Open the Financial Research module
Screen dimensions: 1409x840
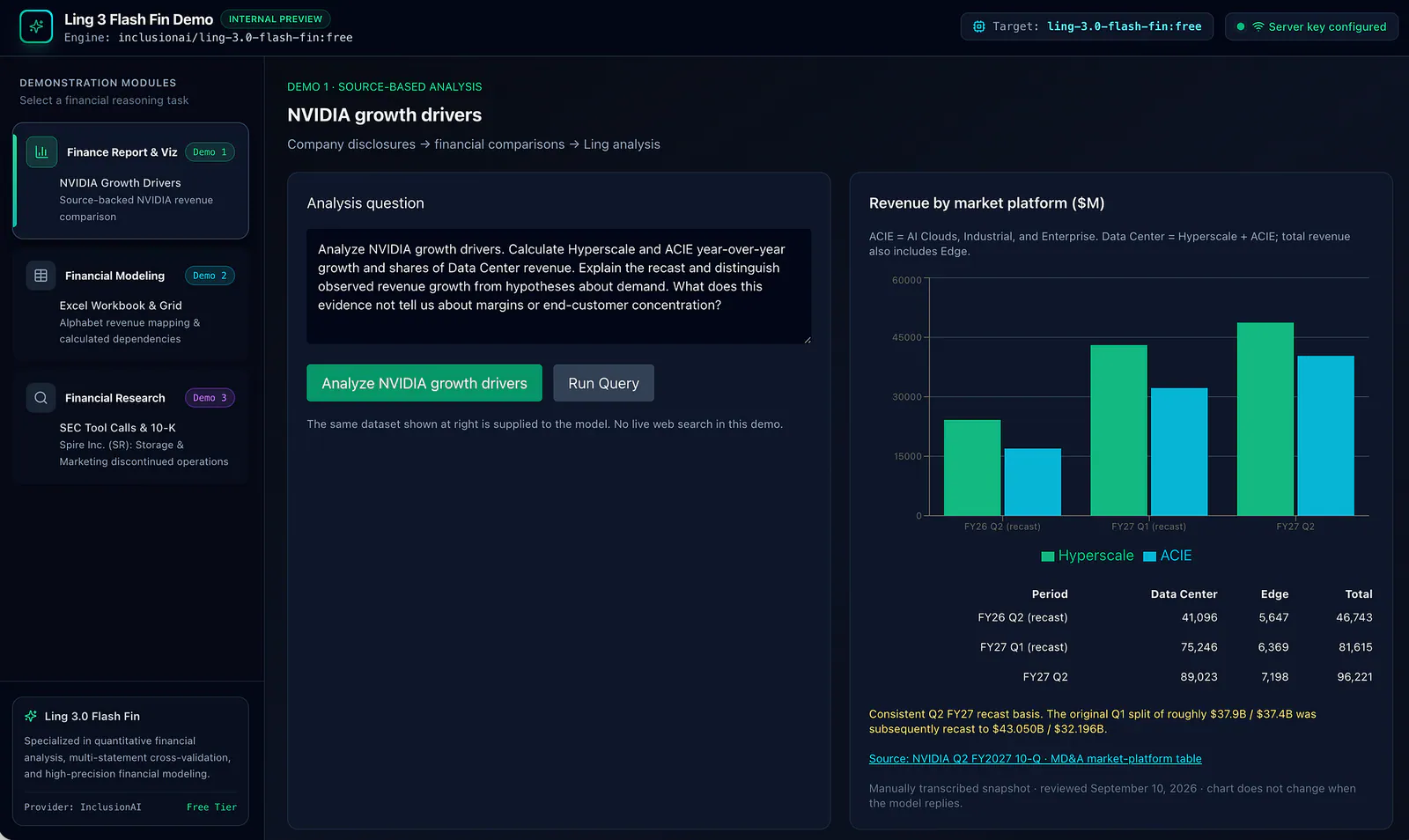click(x=130, y=427)
